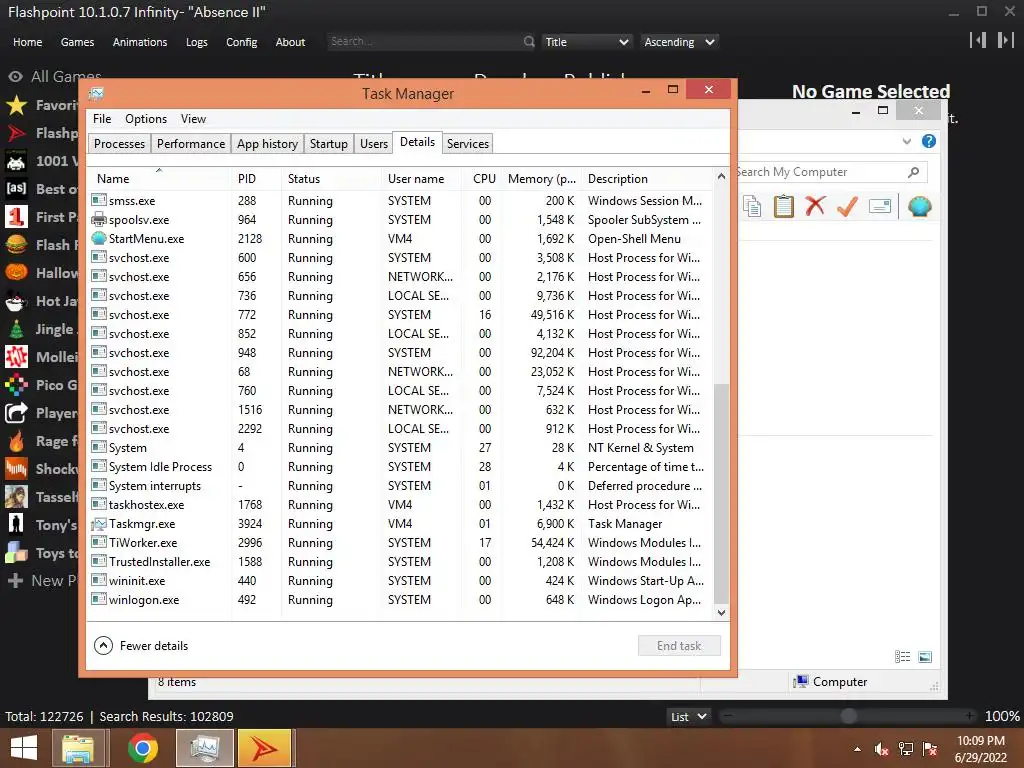Switch to the Users tab

374,144
